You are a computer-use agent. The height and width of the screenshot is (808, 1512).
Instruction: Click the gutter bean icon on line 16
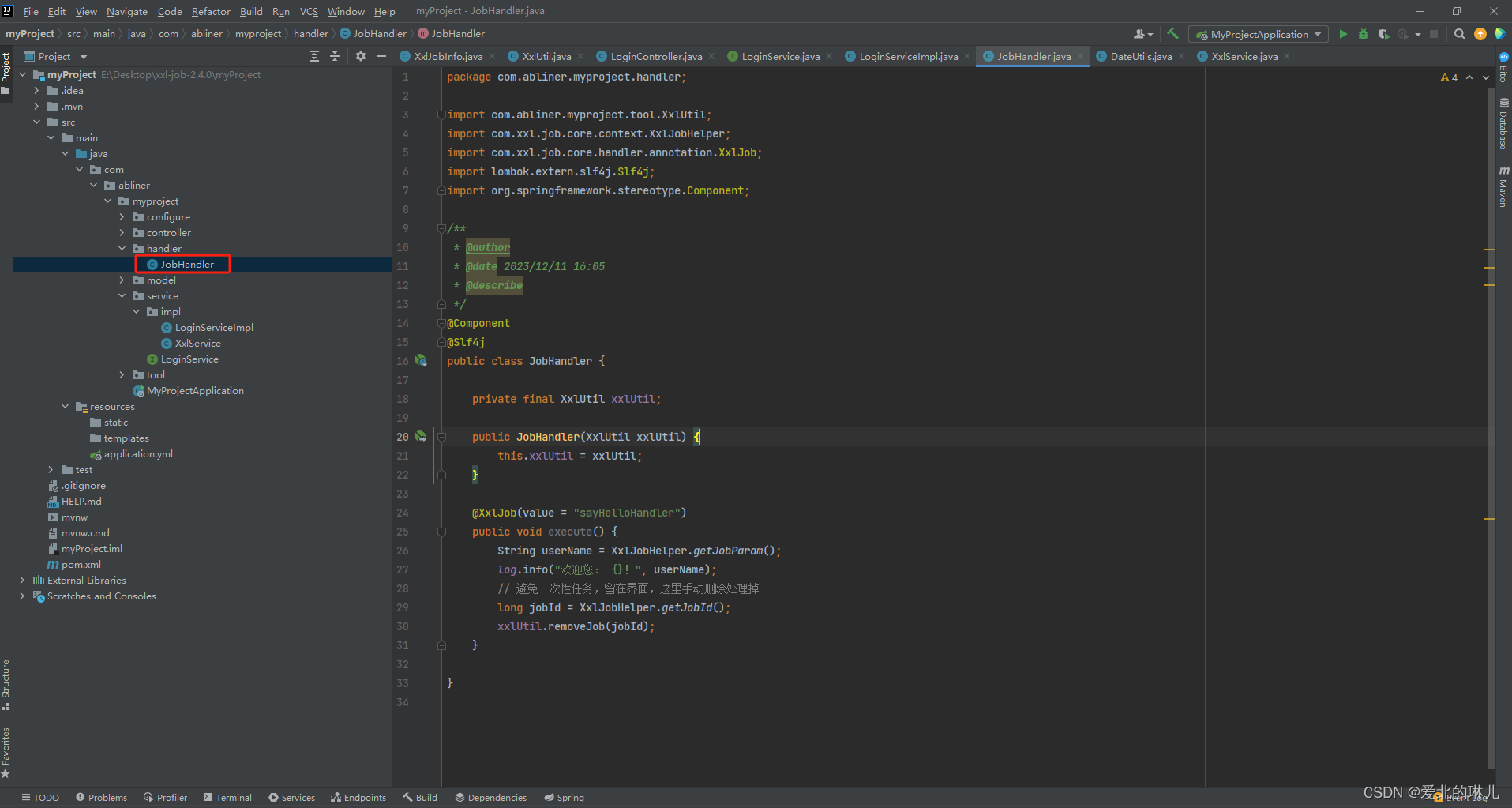tap(421, 361)
